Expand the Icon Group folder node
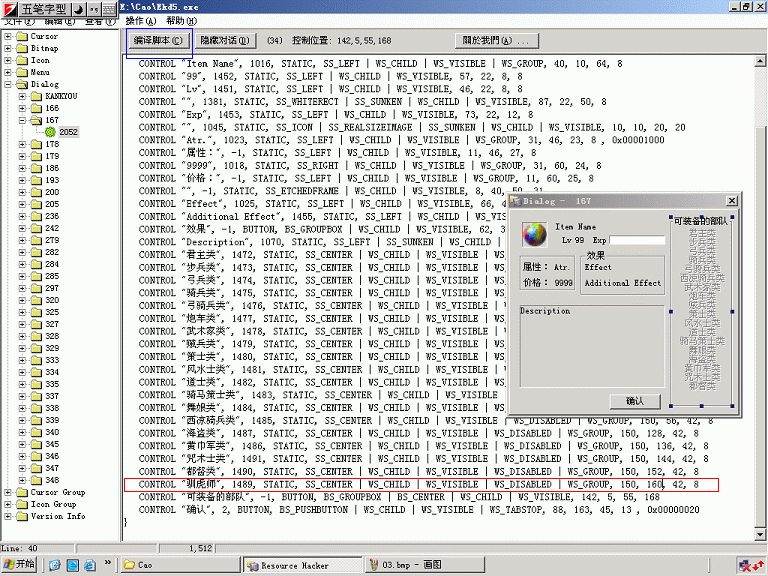768x576 pixels. click(x=8, y=504)
